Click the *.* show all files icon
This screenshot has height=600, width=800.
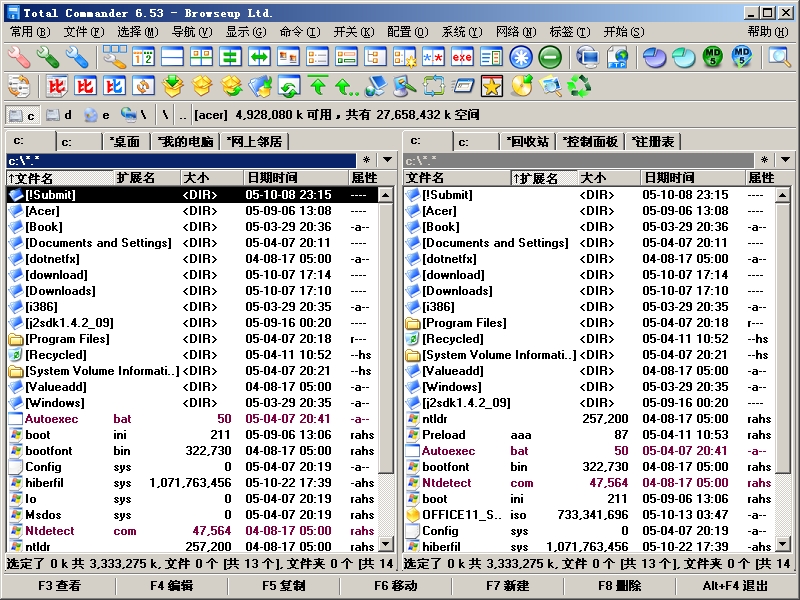pos(433,57)
